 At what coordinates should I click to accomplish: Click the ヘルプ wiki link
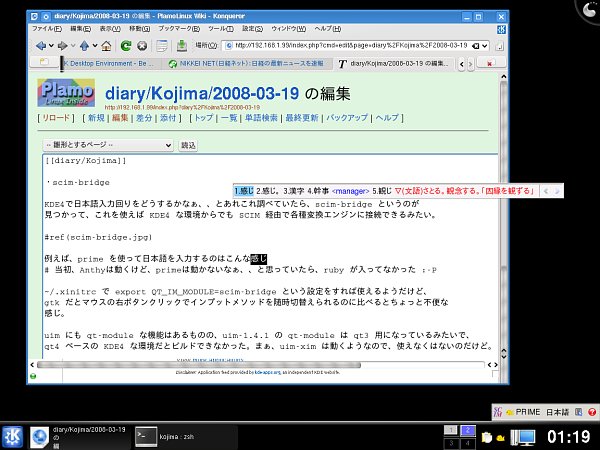[387, 118]
